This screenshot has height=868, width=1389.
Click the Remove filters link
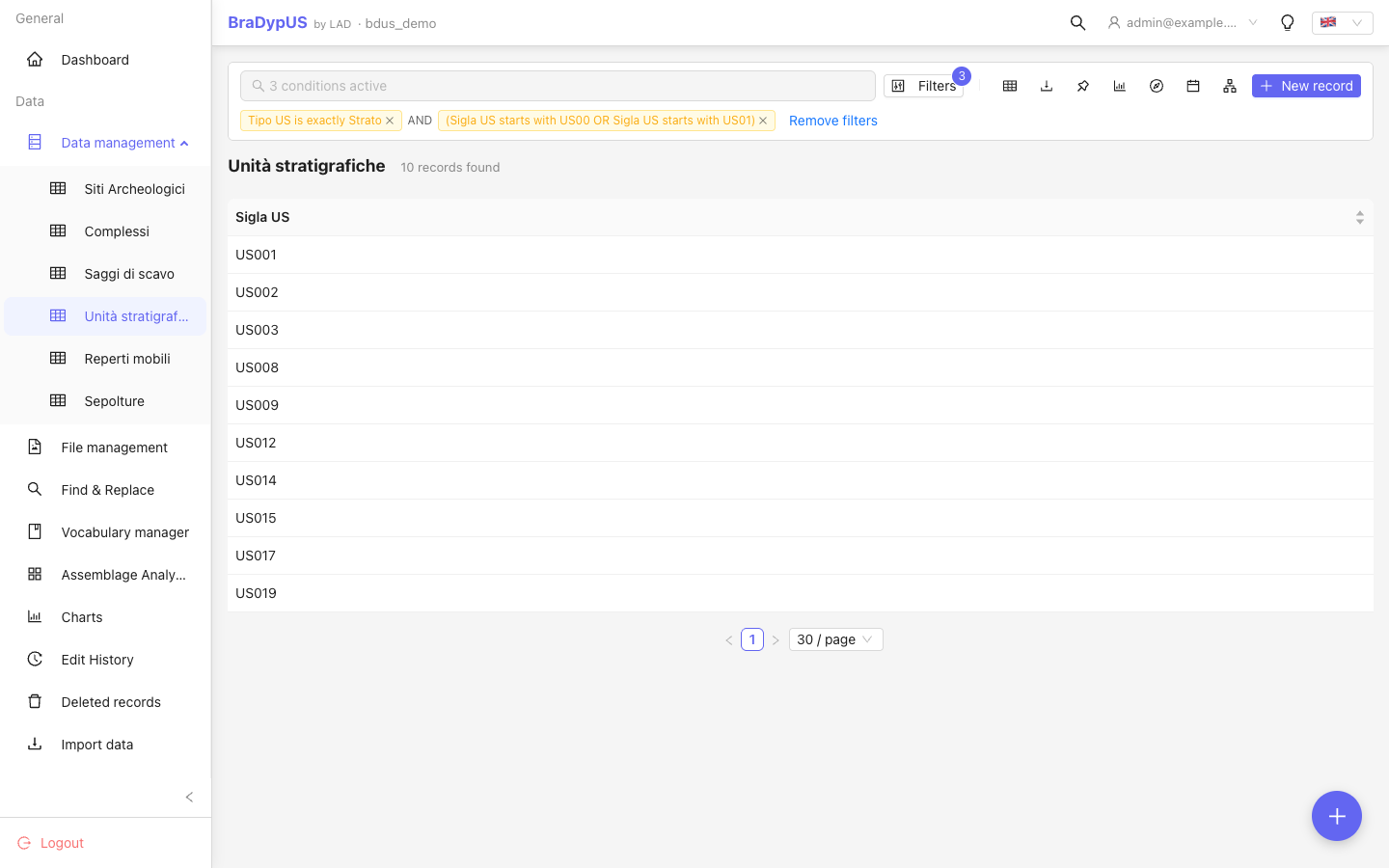tap(833, 121)
